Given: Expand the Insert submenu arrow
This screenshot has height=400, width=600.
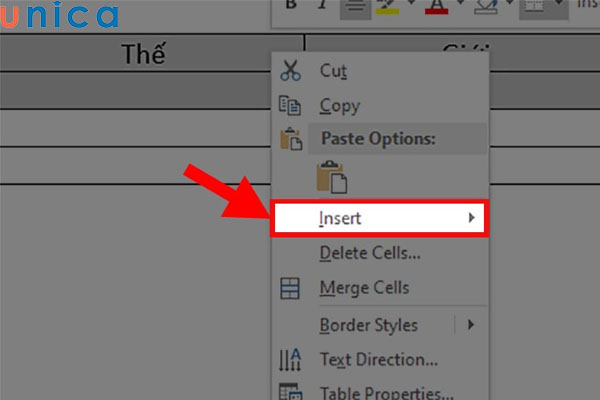Looking at the screenshot, I should pos(471,217).
